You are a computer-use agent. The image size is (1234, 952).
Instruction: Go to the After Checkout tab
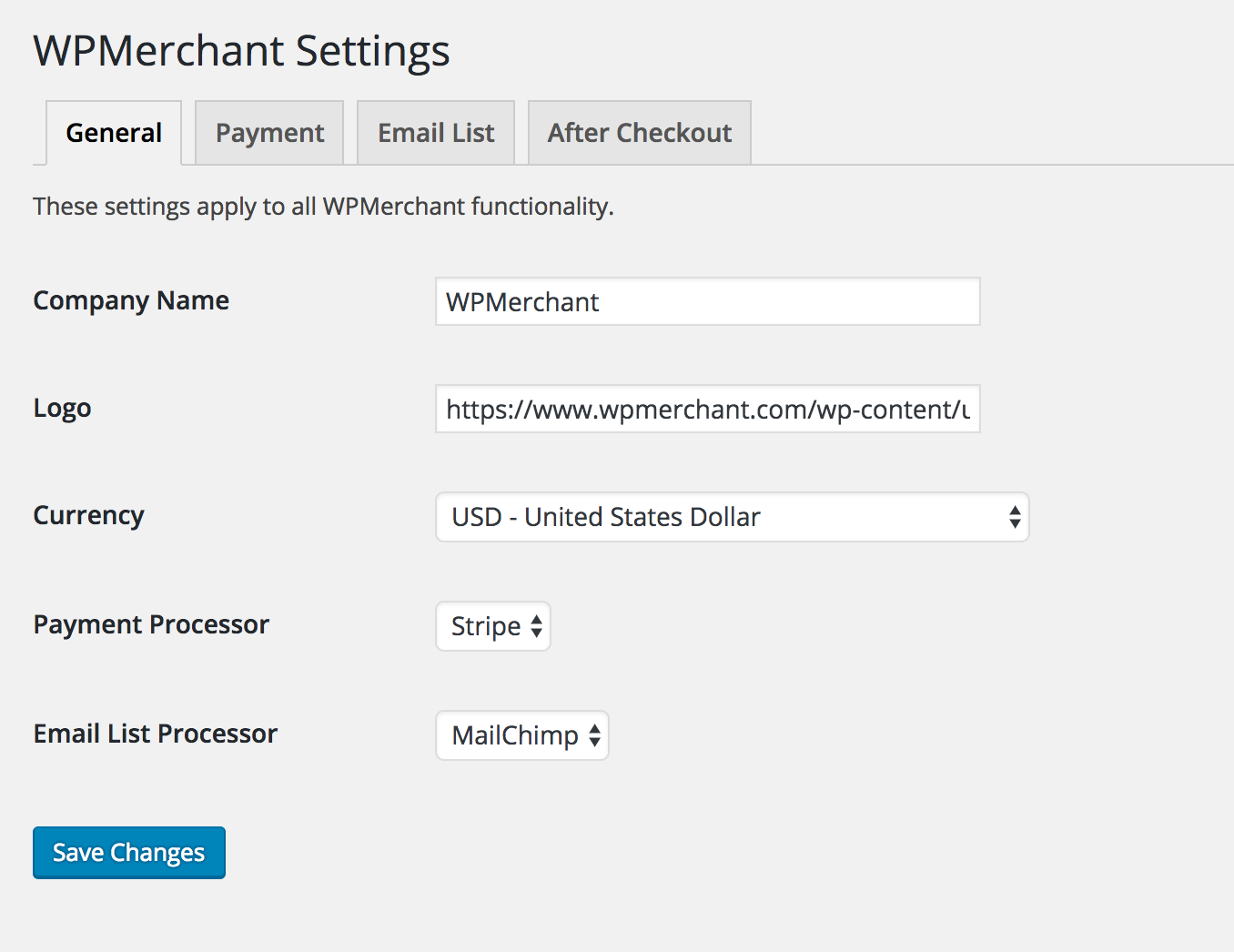coord(639,133)
